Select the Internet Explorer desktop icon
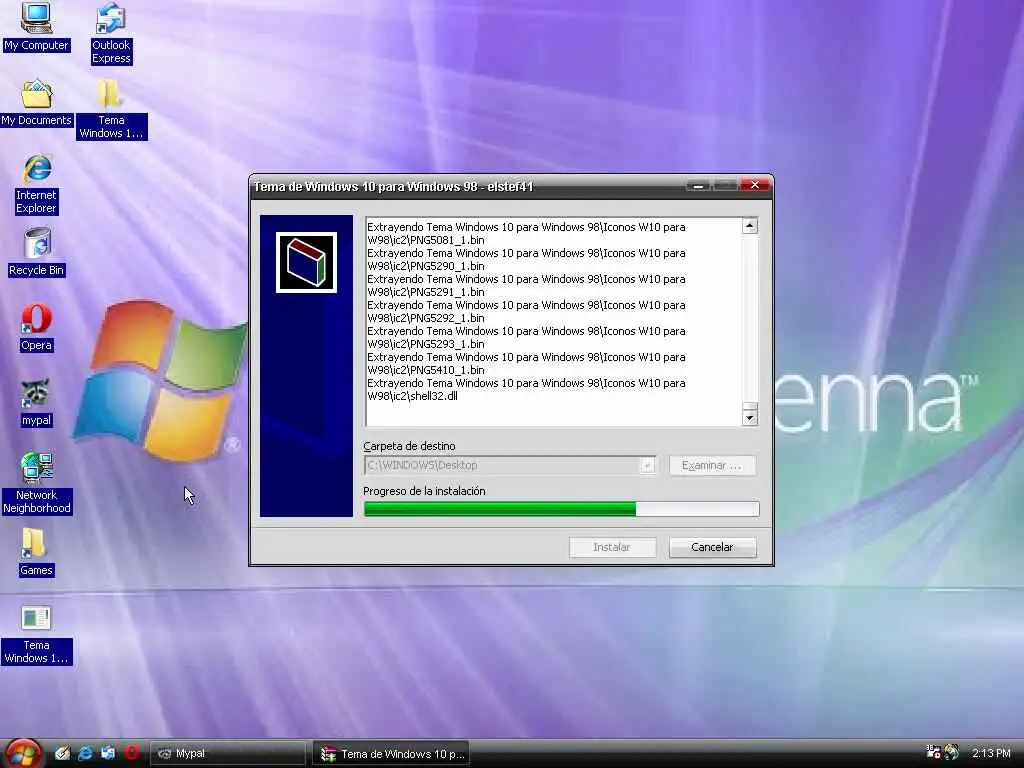 37,184
